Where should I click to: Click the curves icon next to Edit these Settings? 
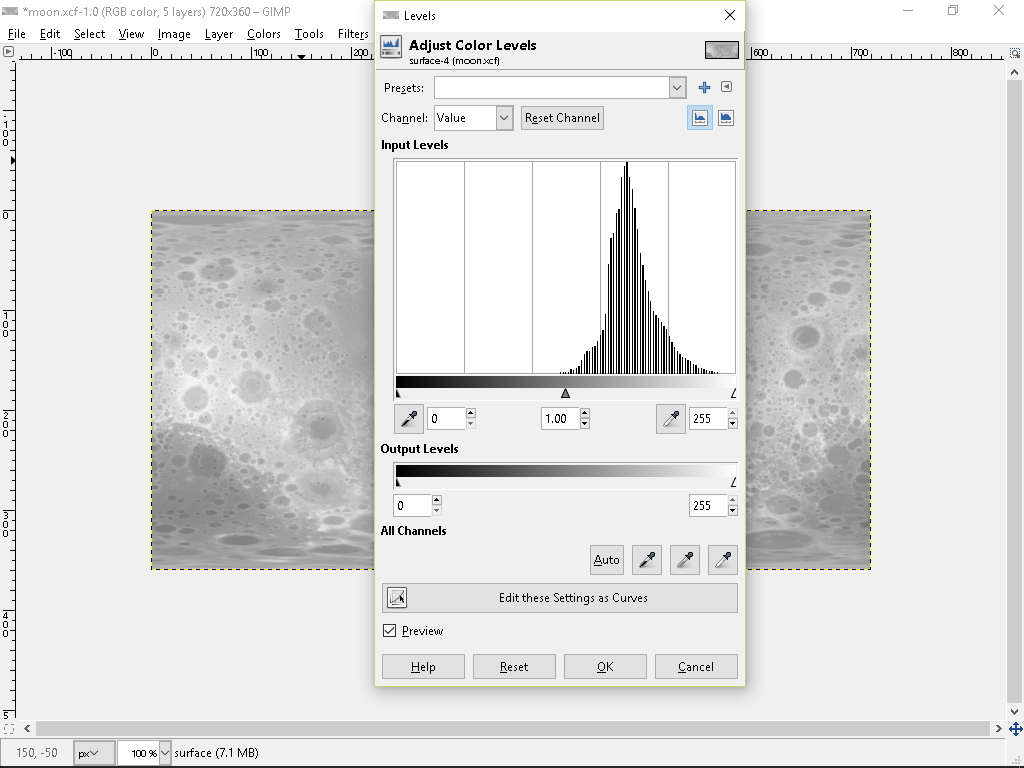(396, 597)
